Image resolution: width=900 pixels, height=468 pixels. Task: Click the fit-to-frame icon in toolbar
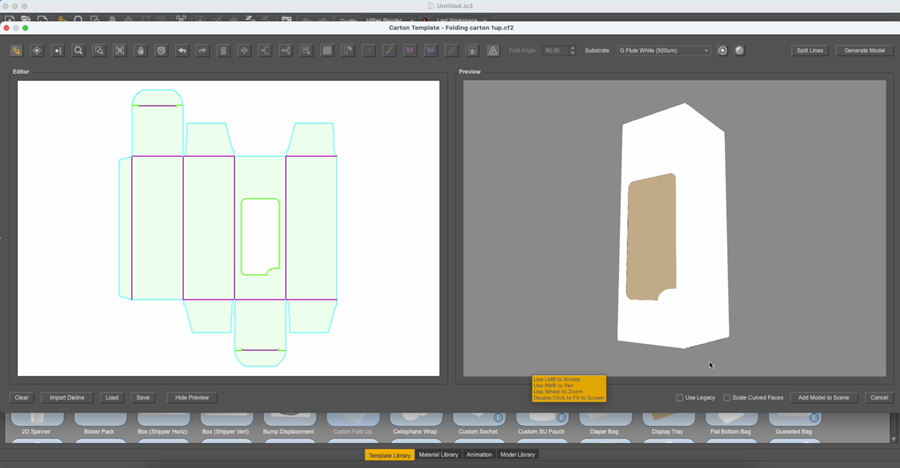click(x=120, y=51)
